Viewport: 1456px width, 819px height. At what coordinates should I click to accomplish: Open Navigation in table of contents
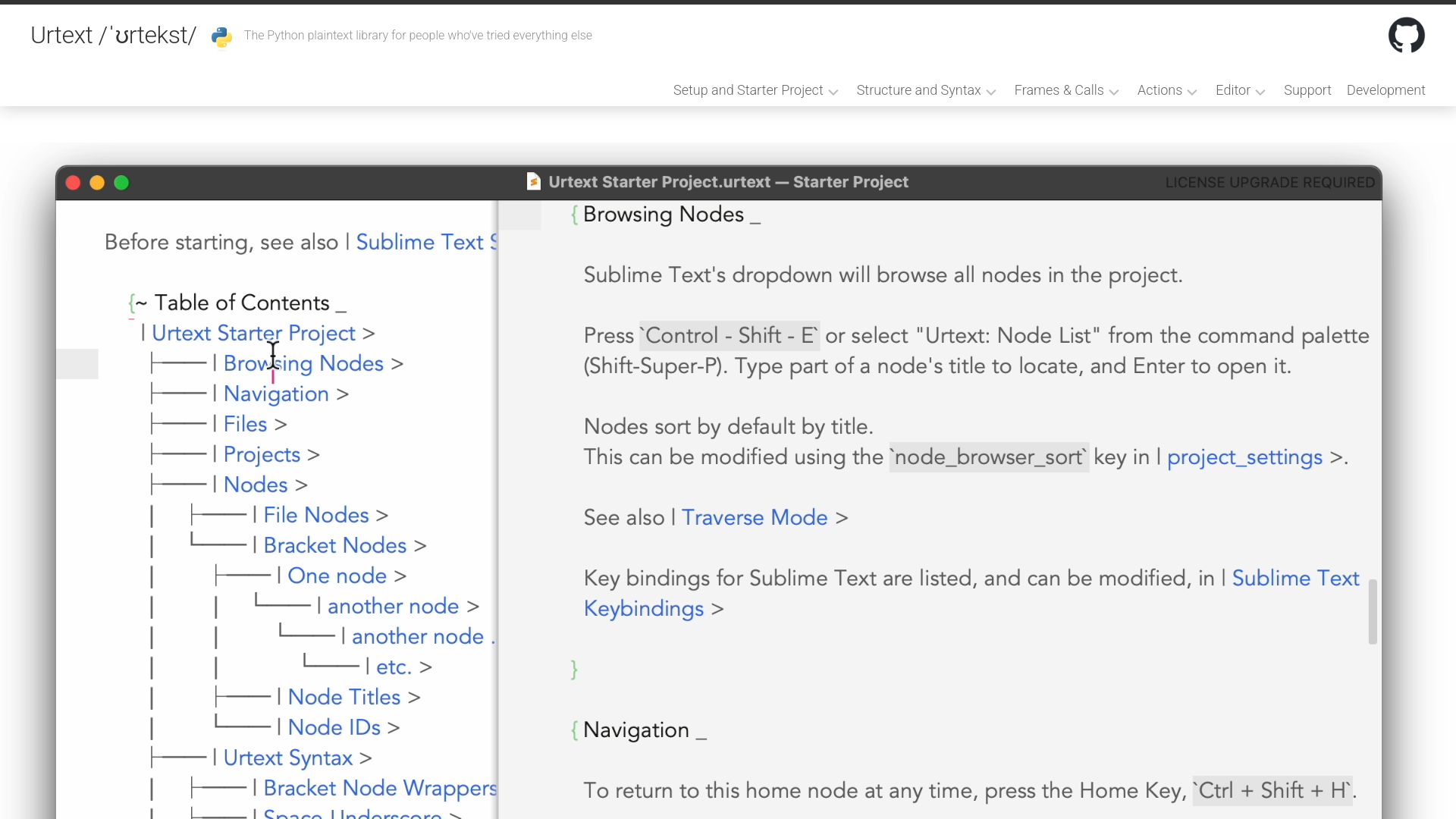[x=276, y=394]
